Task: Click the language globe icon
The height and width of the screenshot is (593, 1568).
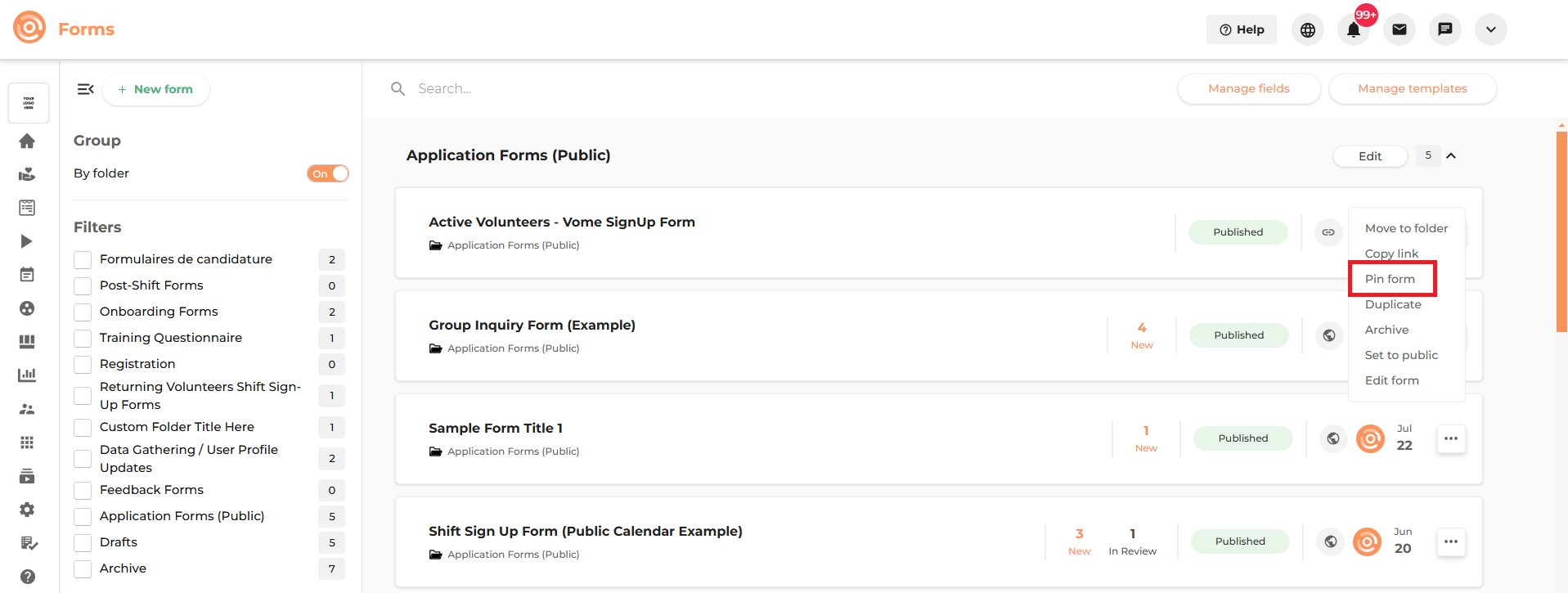Action: [x=1308, y=29]
